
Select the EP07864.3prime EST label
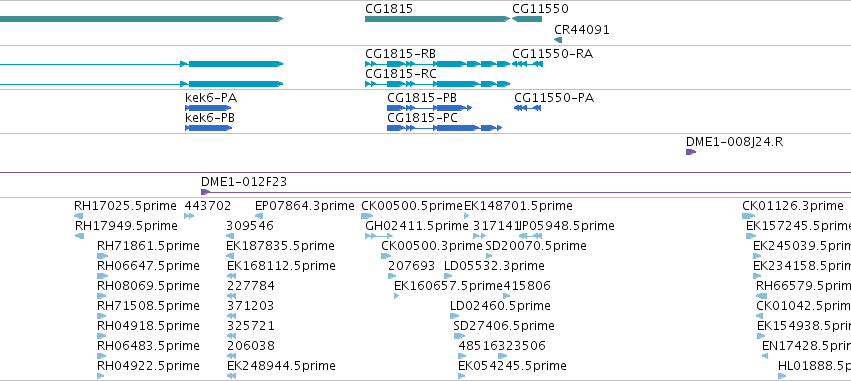(x=306, y=206)
